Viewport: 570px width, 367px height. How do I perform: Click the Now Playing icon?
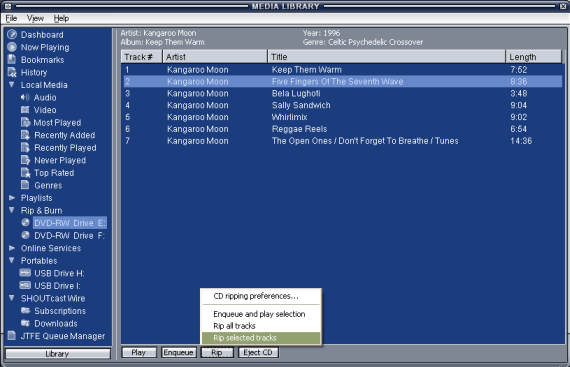[12, 47]
